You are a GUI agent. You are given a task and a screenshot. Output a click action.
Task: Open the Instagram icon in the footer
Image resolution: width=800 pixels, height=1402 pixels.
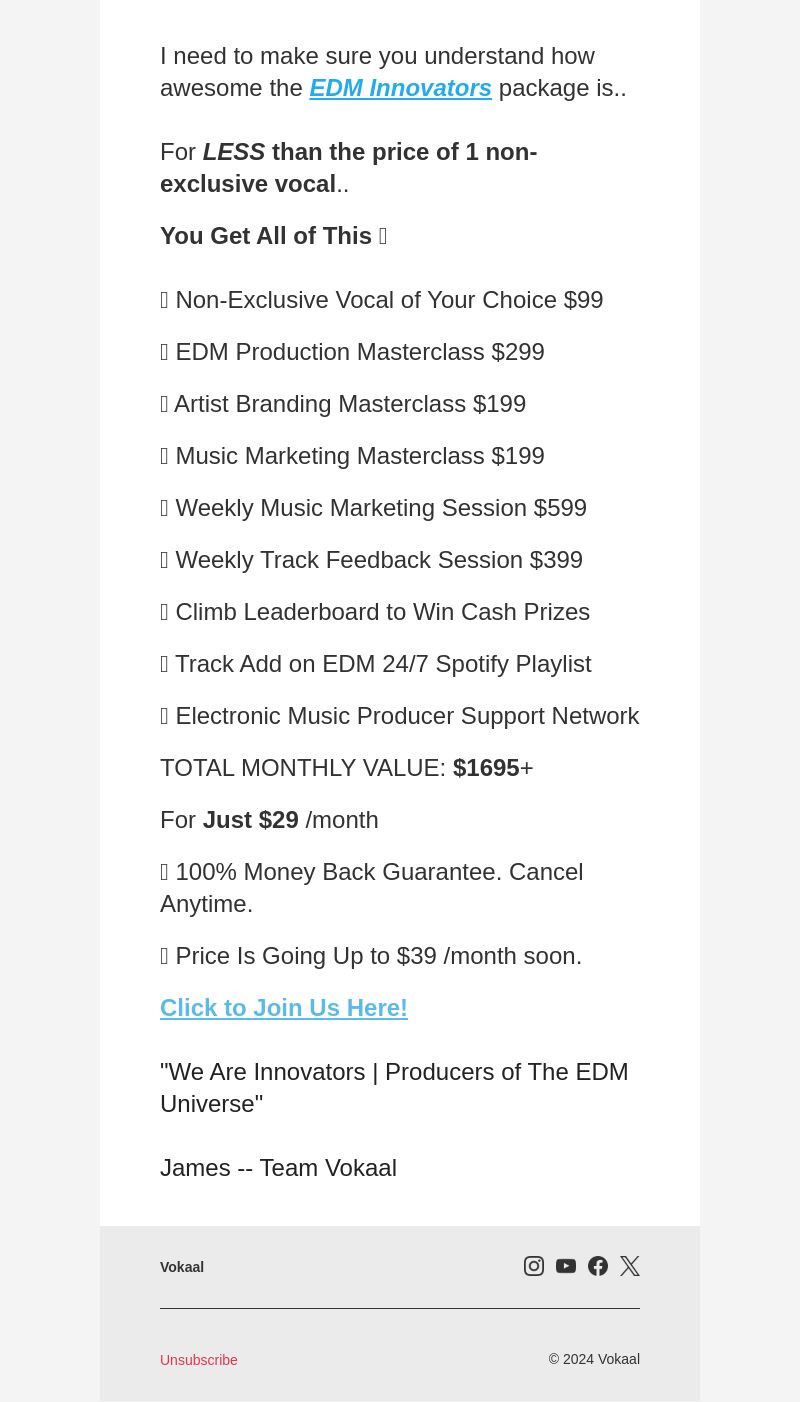(x=534, y=1266)
